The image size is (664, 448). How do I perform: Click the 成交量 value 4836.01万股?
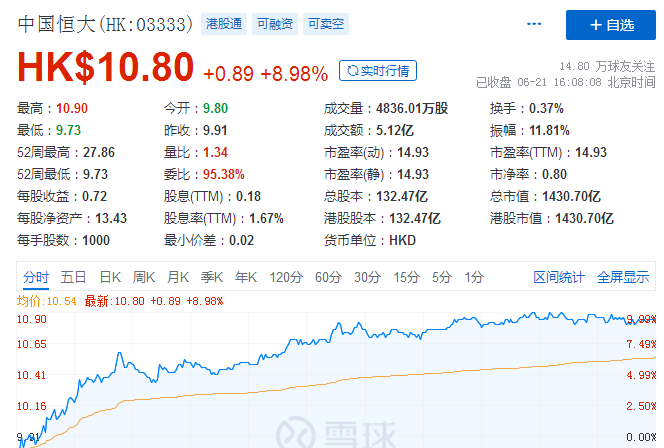coord(412,108)
